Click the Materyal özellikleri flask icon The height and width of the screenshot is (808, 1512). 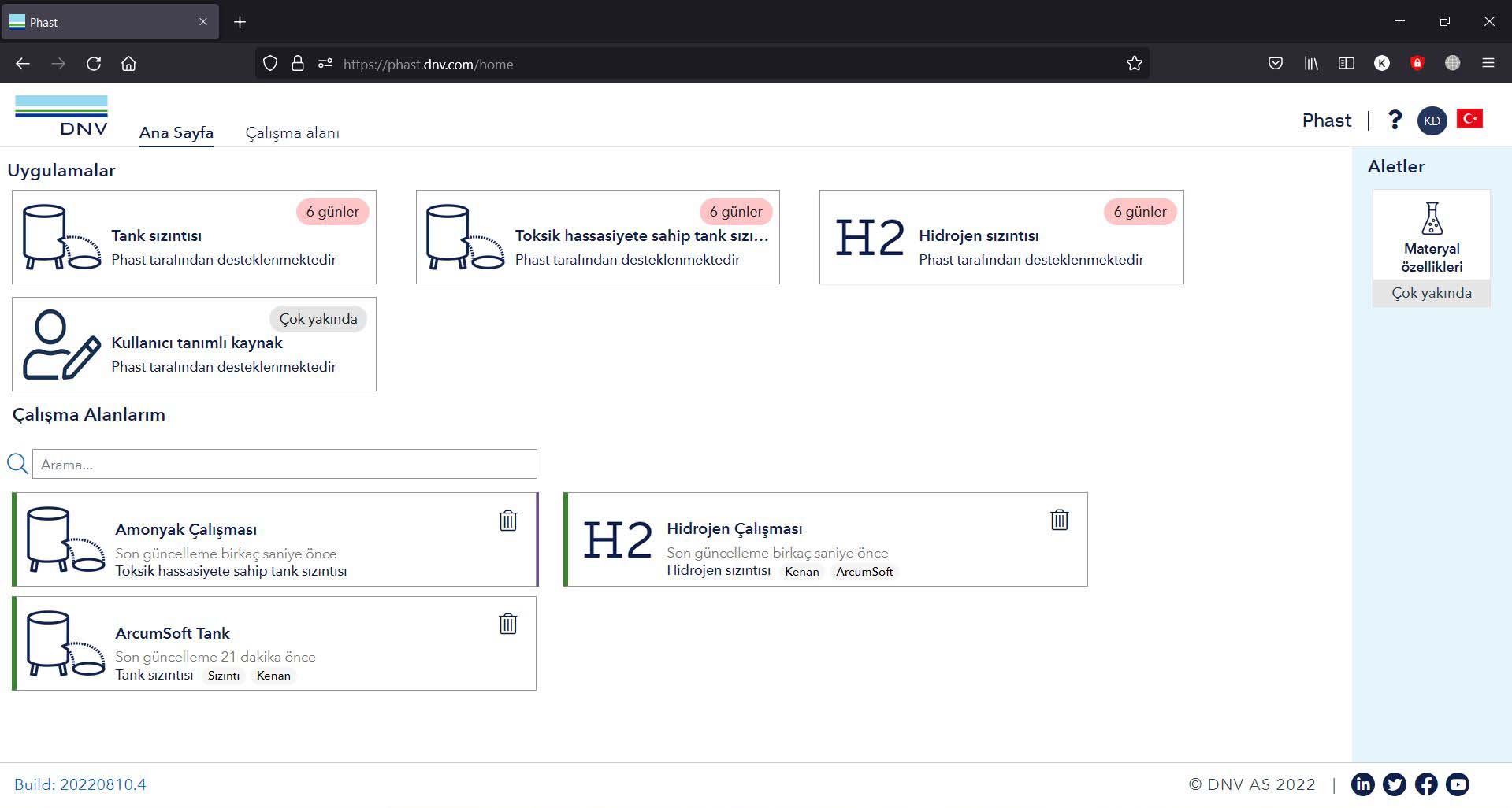pyautogui.click(x=1432, y=219)
